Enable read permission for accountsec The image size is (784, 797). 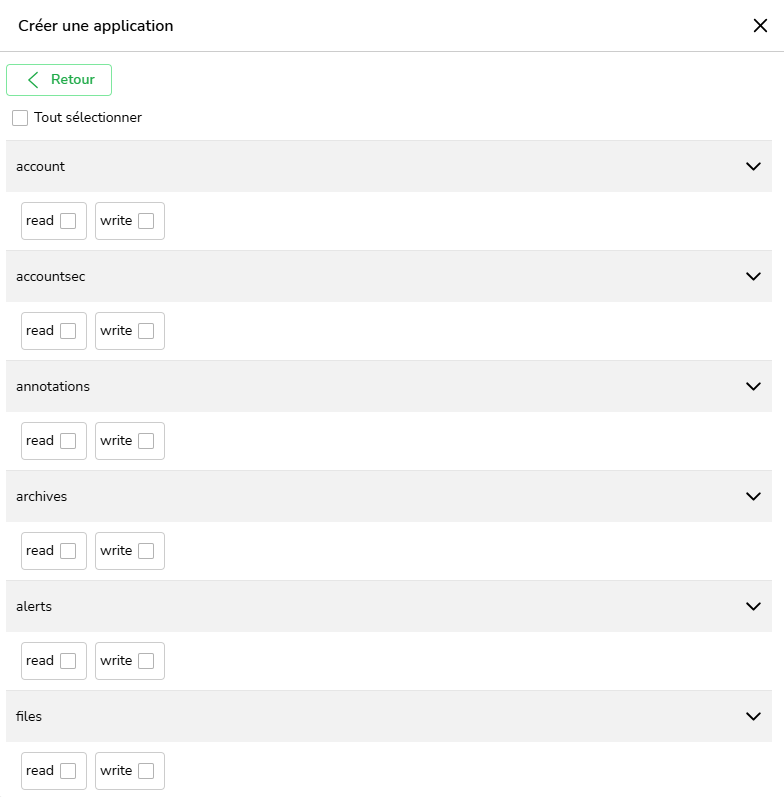pyautogui.click(x=68, y=331)
